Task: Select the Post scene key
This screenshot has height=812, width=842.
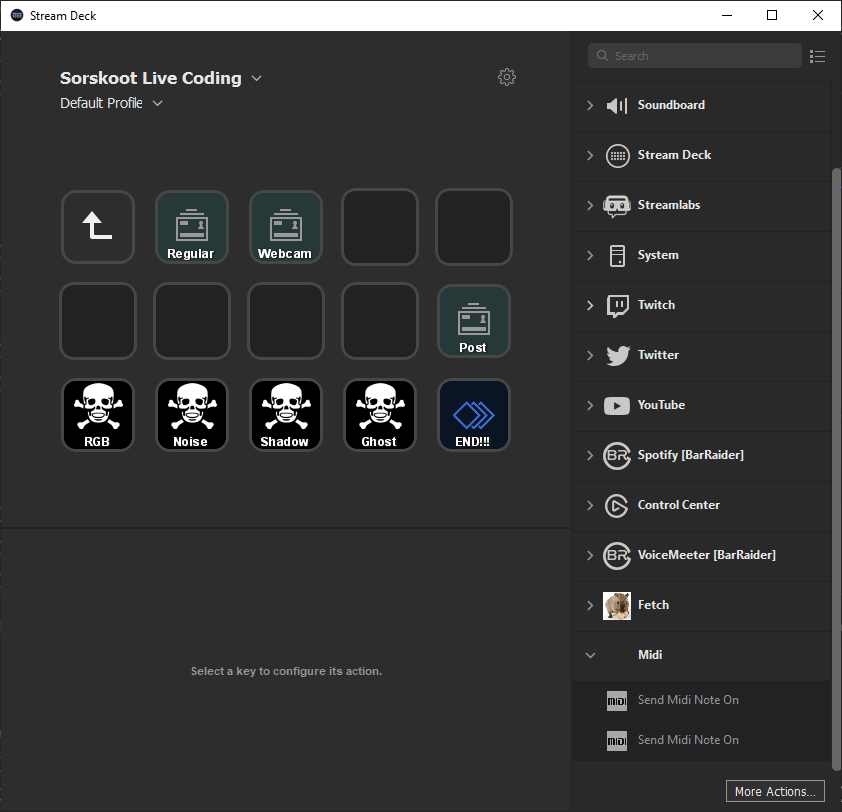Action: point(474,321)
